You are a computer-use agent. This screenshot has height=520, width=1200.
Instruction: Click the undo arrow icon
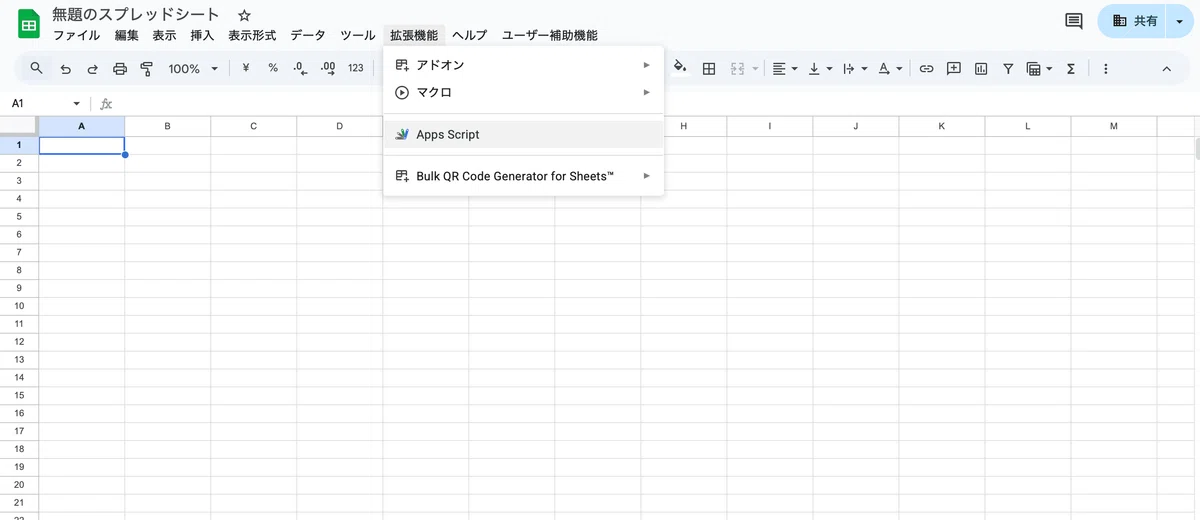66,69
